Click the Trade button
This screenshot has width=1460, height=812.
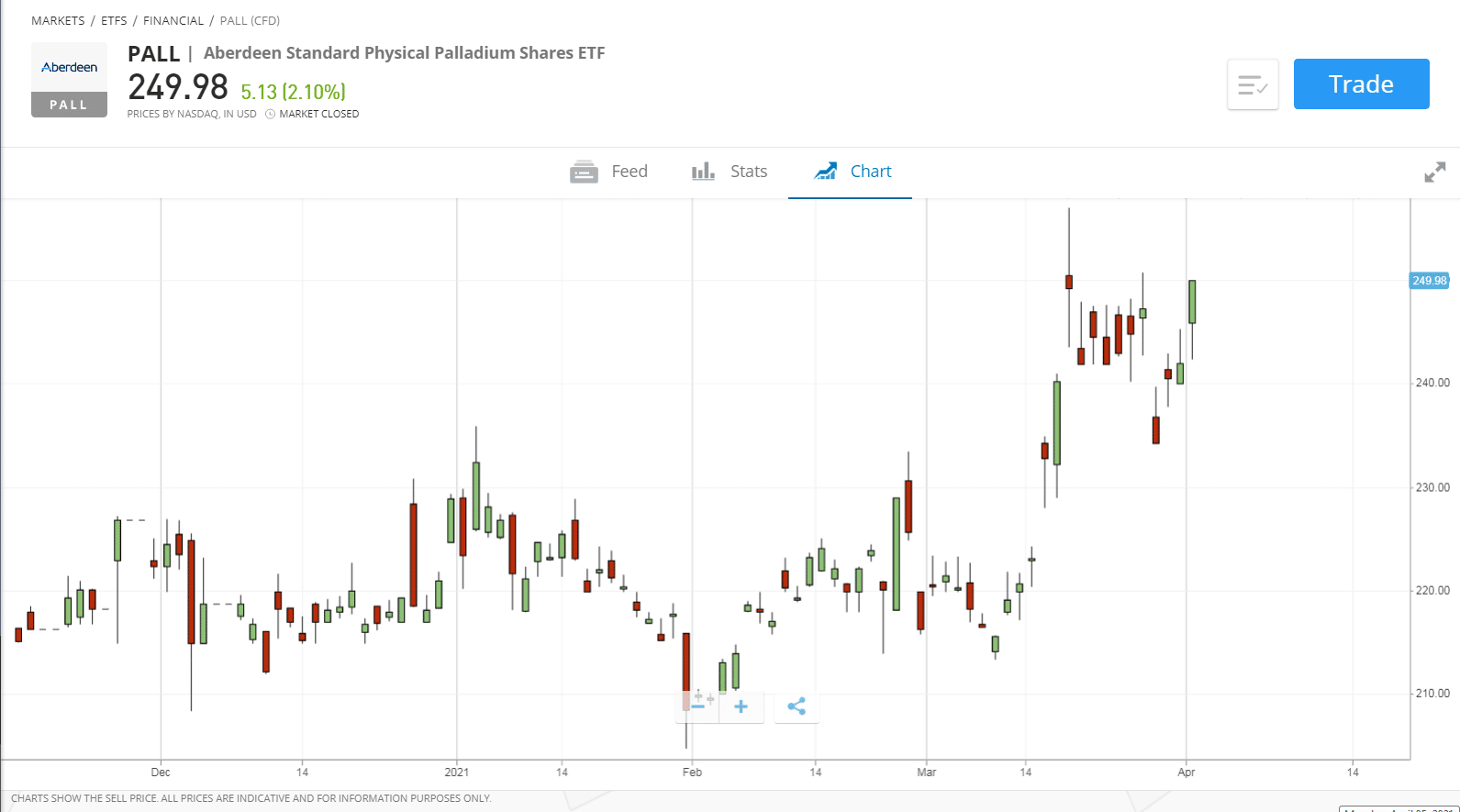click(x=1361, y=84)
